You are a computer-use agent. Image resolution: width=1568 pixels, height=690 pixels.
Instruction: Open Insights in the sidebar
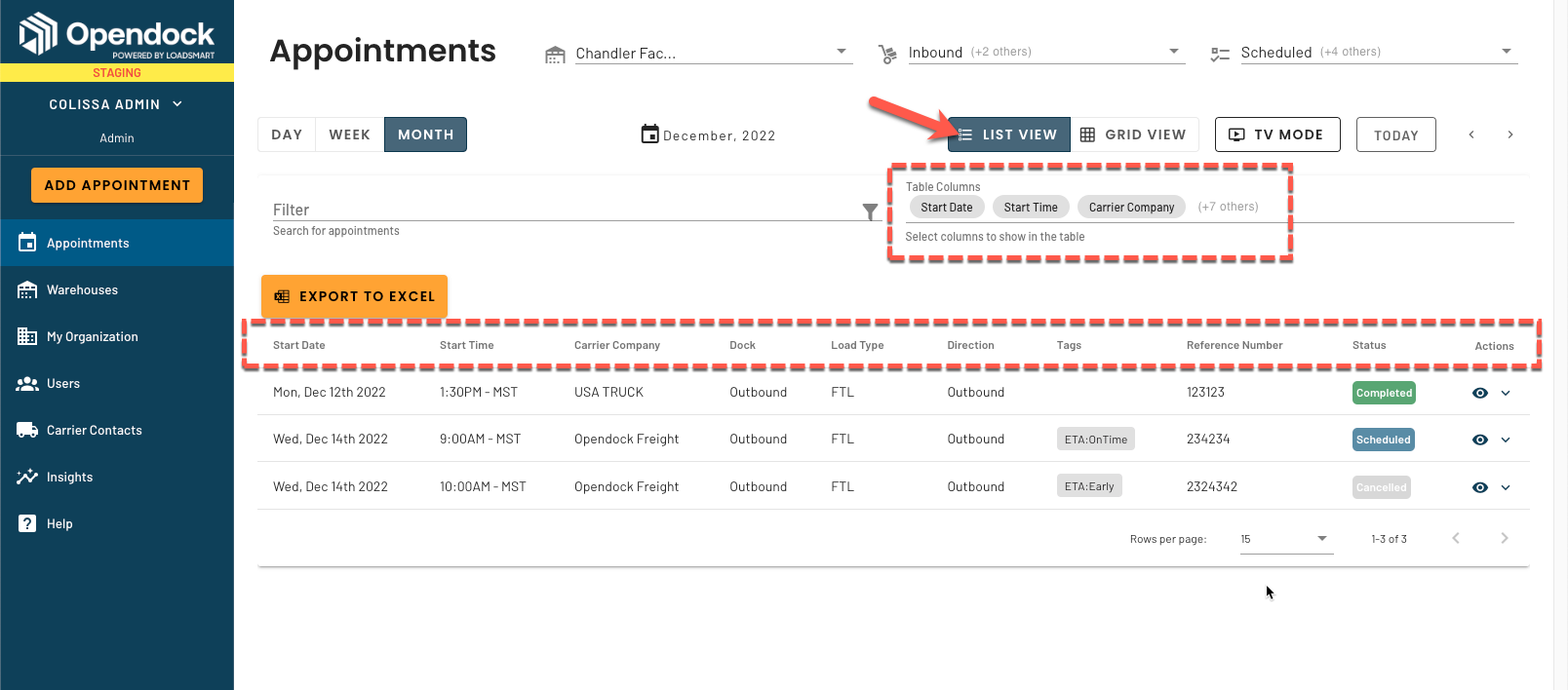[117, 477]
